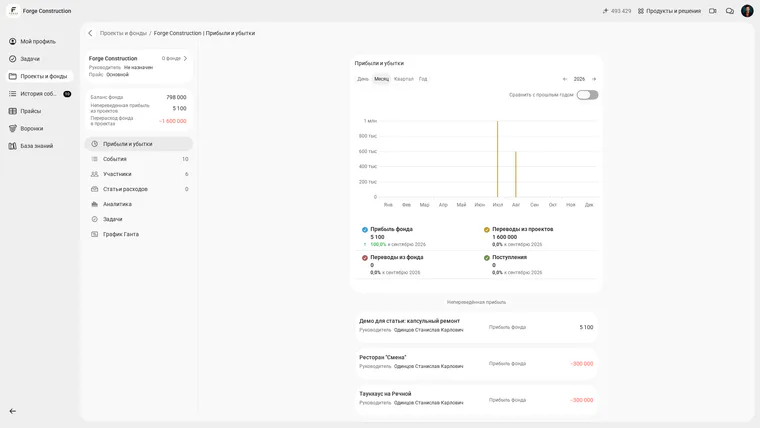Click the event history notification badge
The image size is (760, 428).
(x=67, y=94)
